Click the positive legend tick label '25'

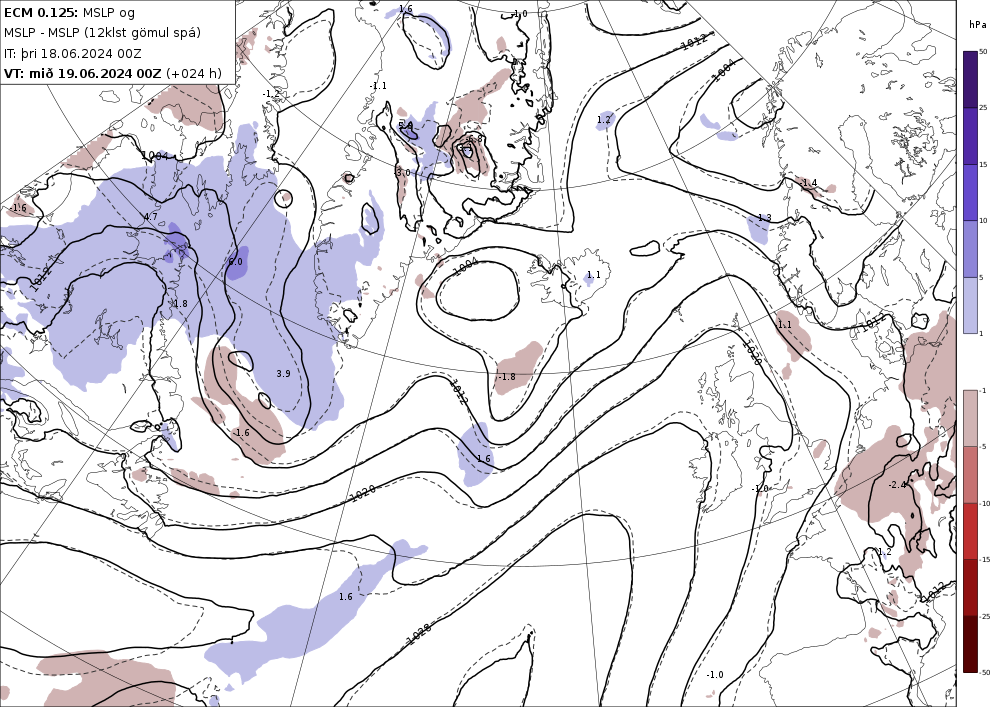[x=983, y=108]
